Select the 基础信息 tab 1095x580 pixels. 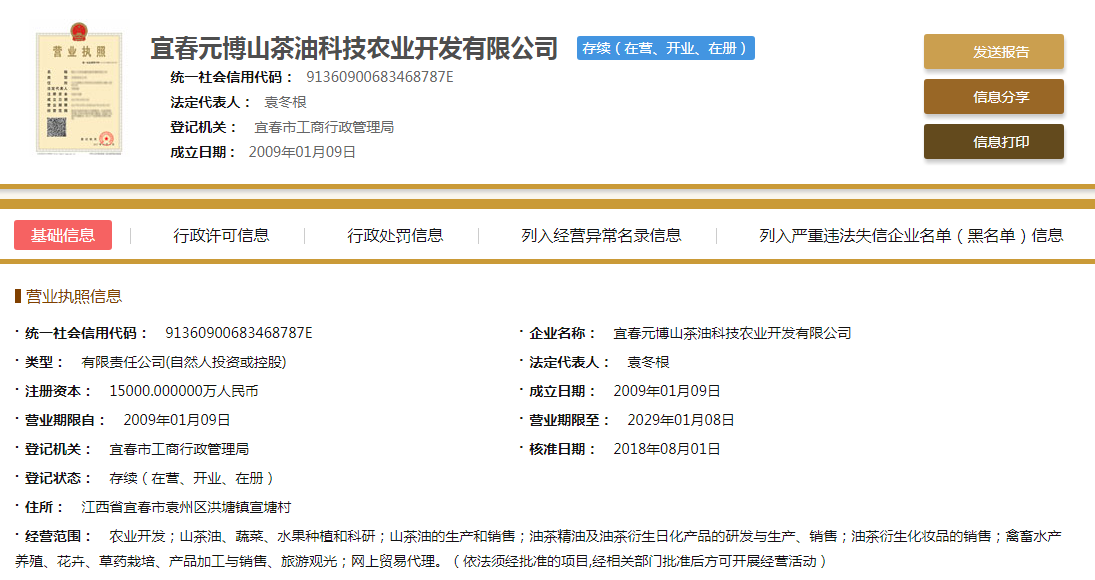(x=63, y=235)
